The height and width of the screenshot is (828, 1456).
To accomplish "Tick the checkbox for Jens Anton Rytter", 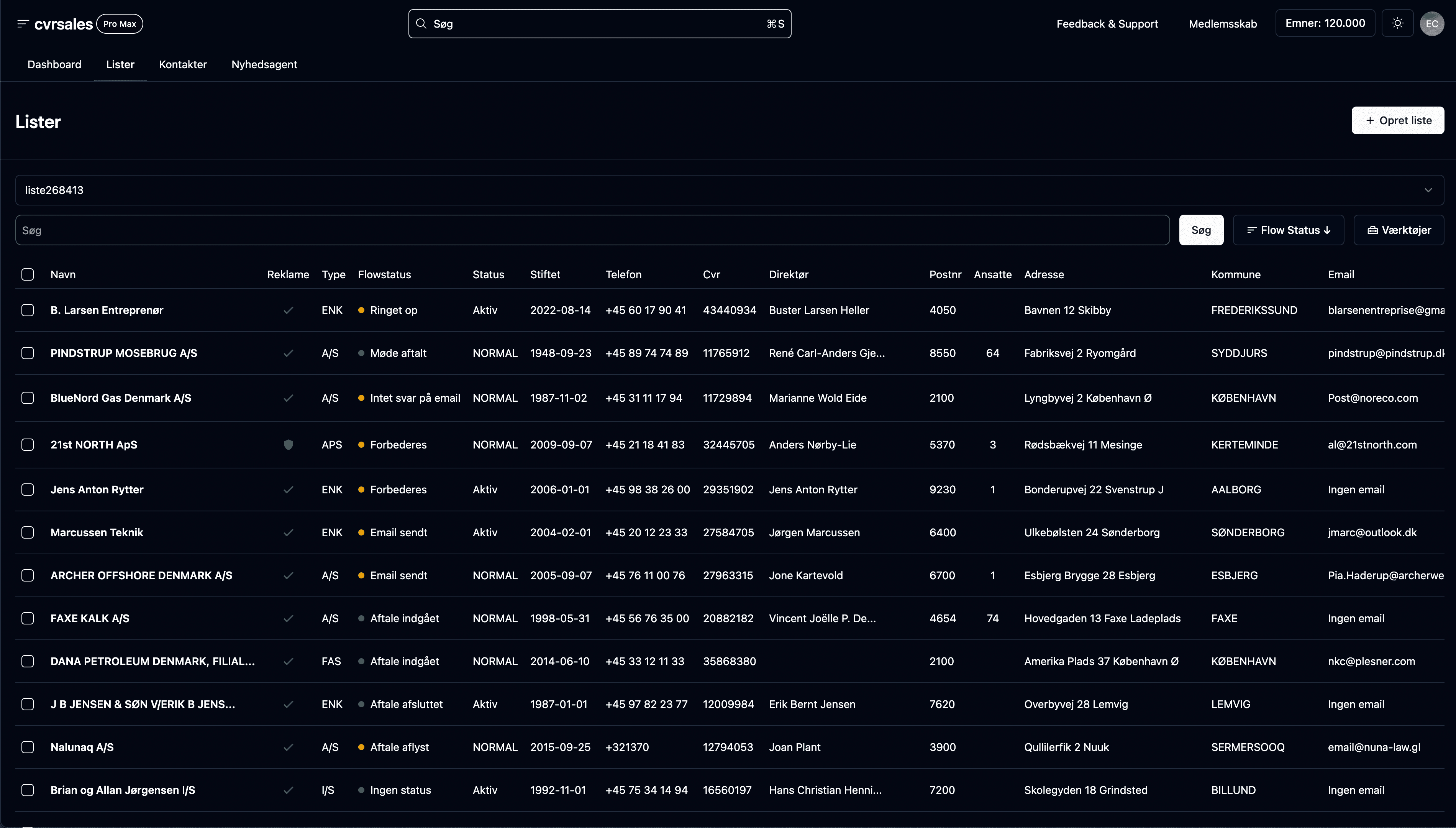I will pyautogui.click(x=27, y=490).
